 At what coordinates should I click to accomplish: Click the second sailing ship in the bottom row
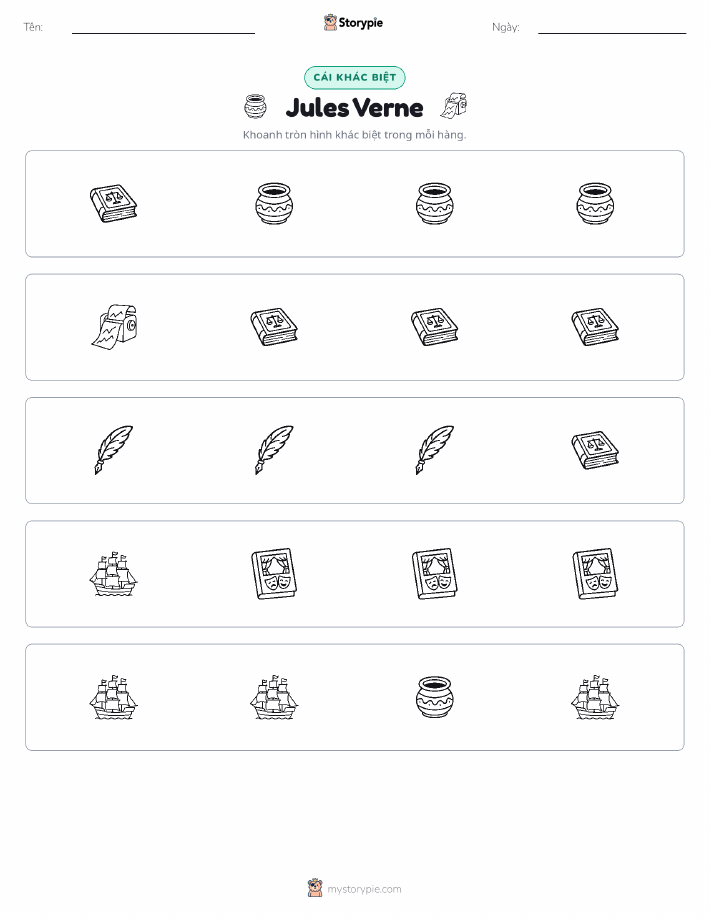click(x=274, y=697)
